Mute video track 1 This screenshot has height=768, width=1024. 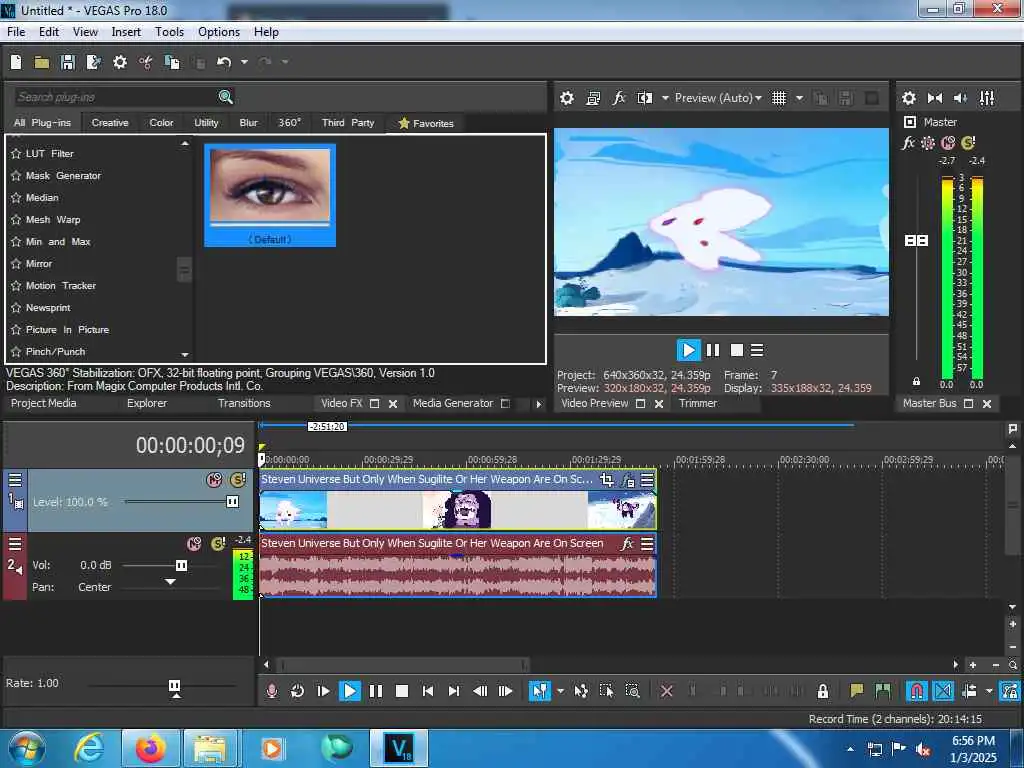[x=214, y=480]
